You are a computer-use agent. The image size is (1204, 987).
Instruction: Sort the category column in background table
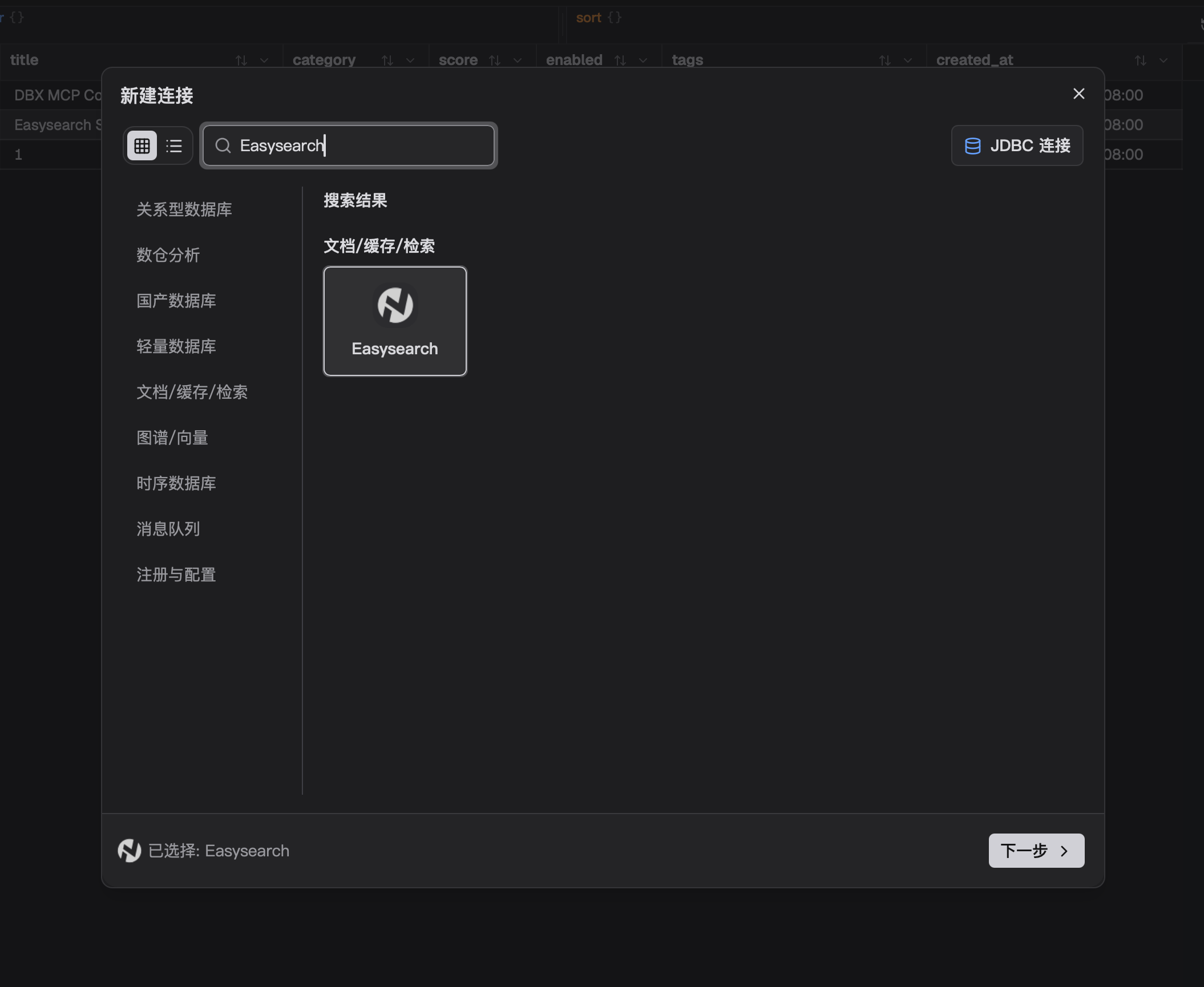(x=387, y=60)
